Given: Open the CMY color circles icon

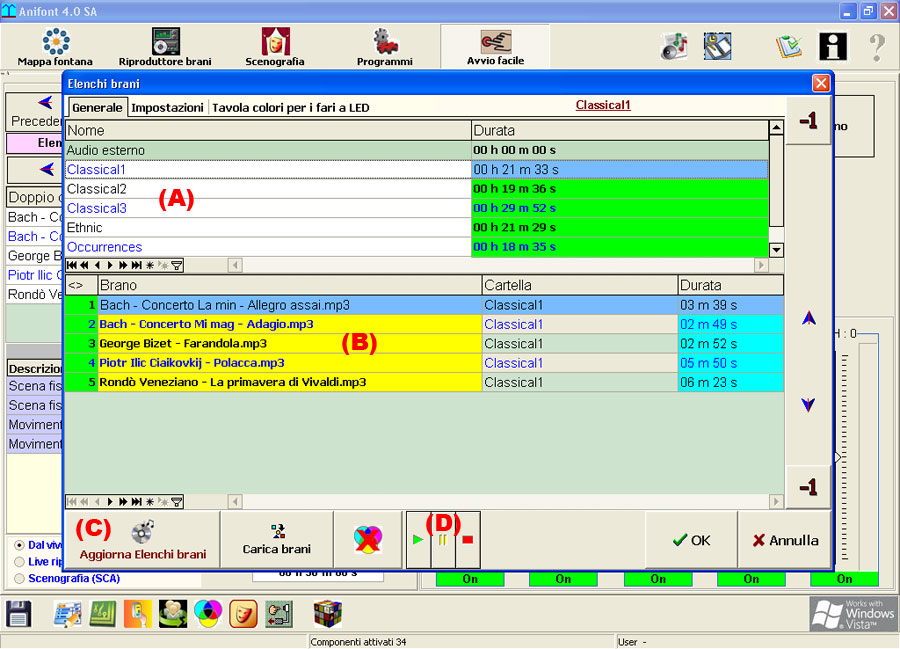Looking at the screenshot, I should coord(208,614).
